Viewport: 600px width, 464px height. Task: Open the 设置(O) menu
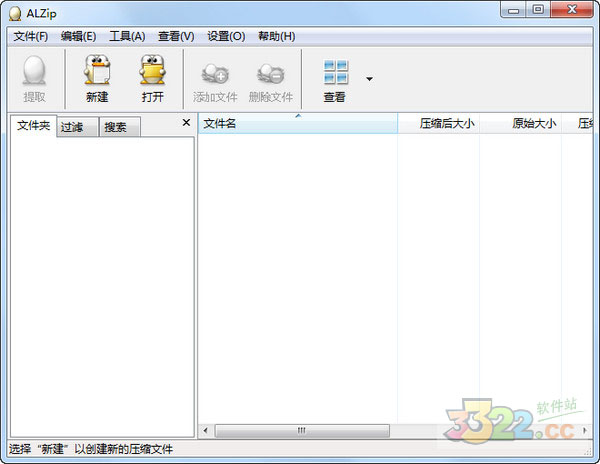pos(226,36)
